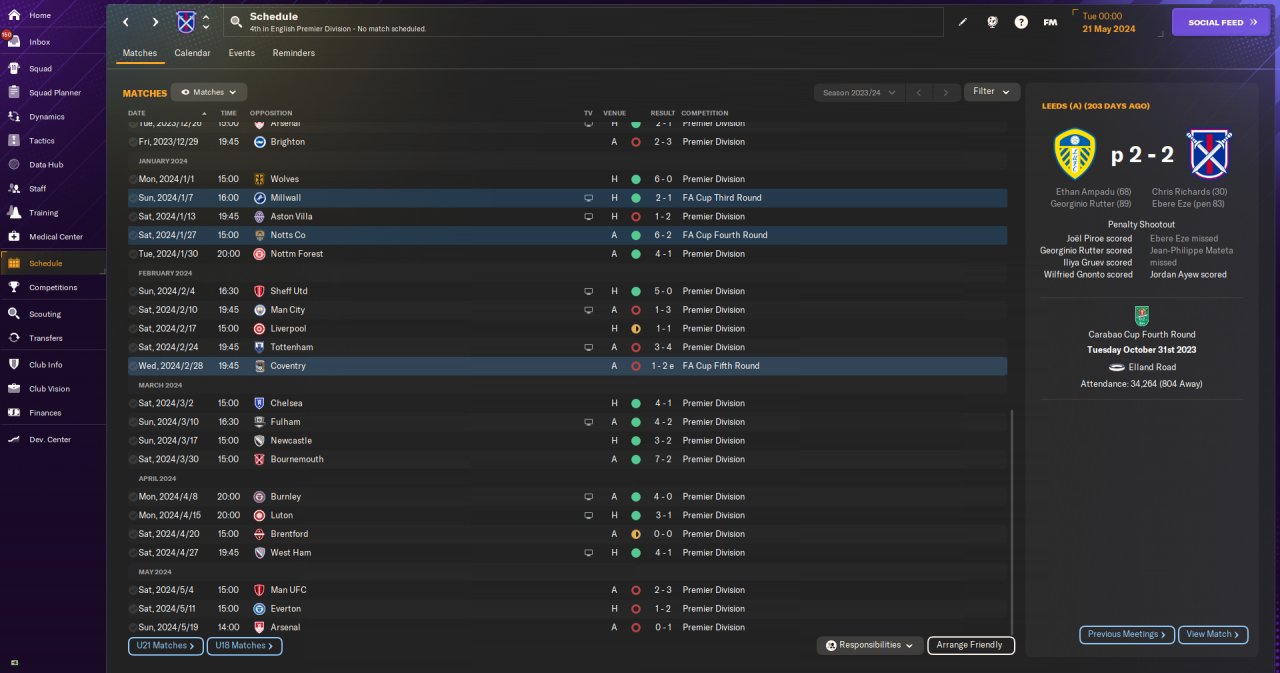Open the Training icon in sidebar
The image size is (1280, 673).
(14, 212)
